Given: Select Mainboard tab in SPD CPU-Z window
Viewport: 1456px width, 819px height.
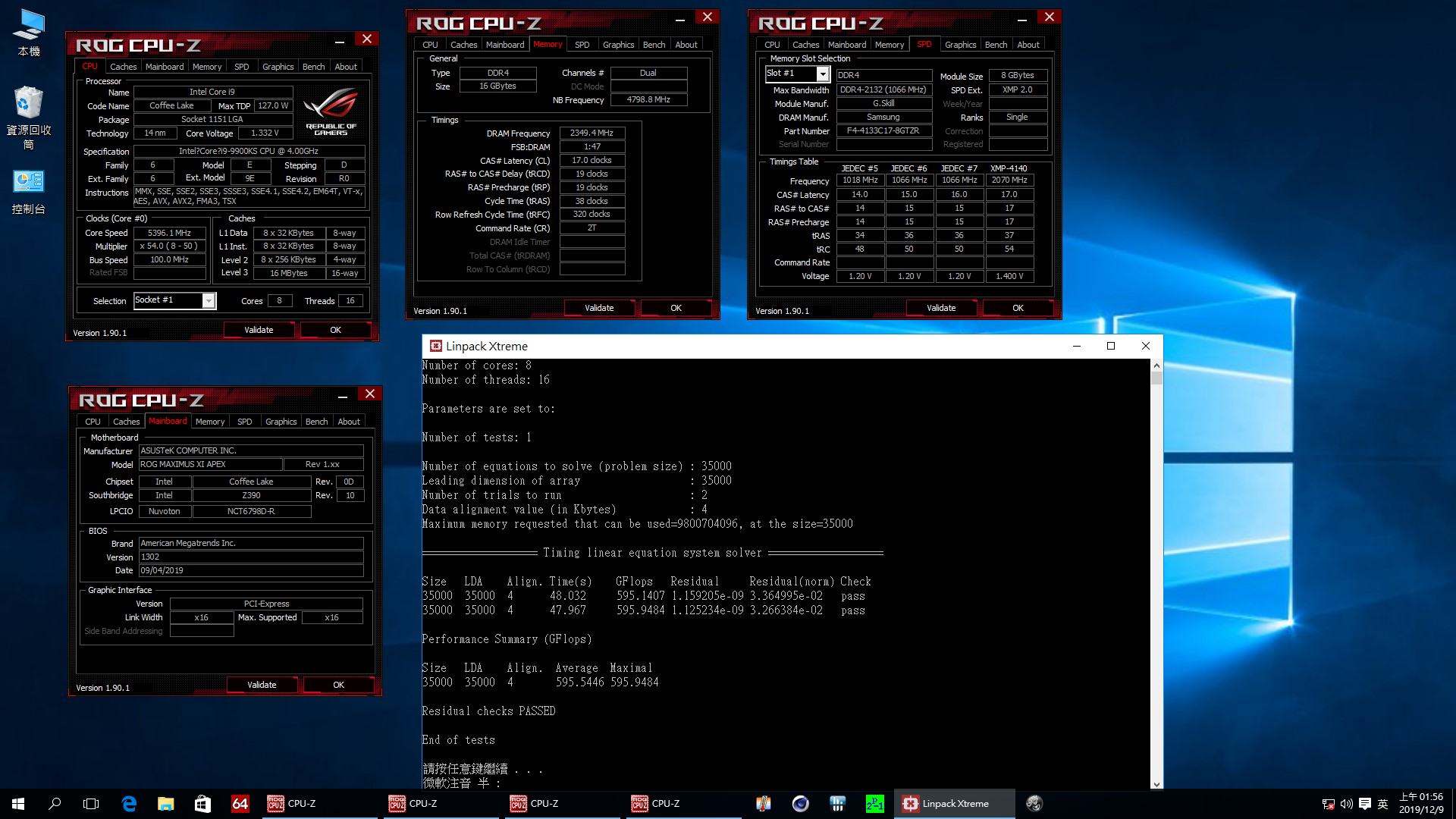Looking at the screenshot, I should (x=847, y=45).
